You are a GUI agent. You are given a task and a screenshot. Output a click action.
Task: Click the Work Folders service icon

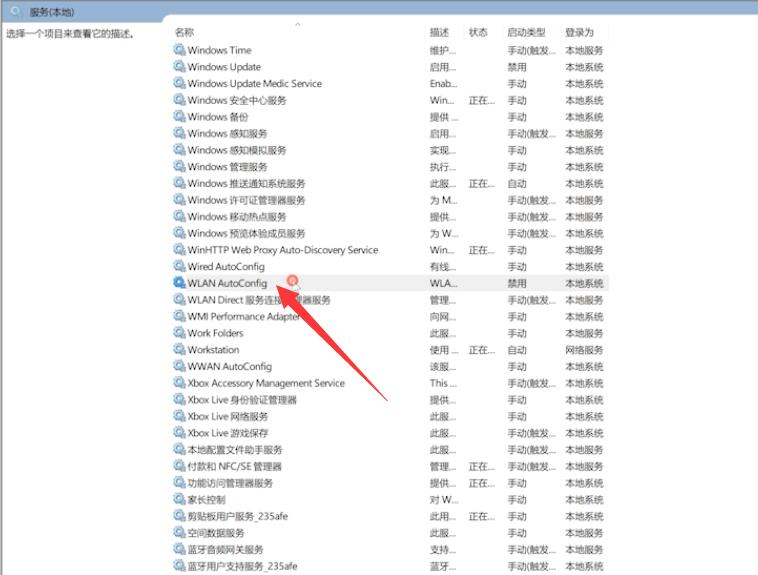pos(179,333)
